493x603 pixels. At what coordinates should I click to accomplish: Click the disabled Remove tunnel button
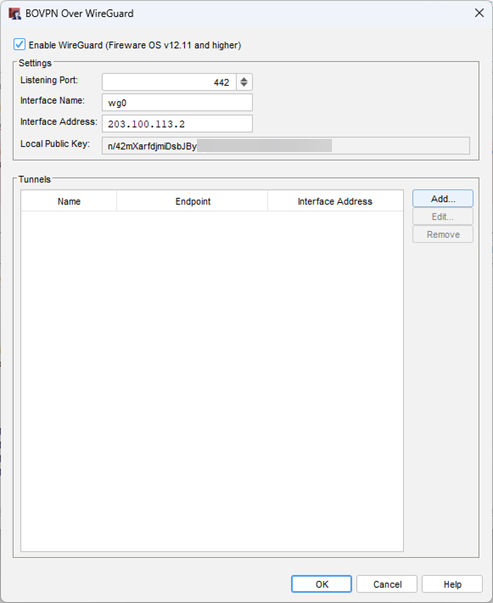[443, 234]
